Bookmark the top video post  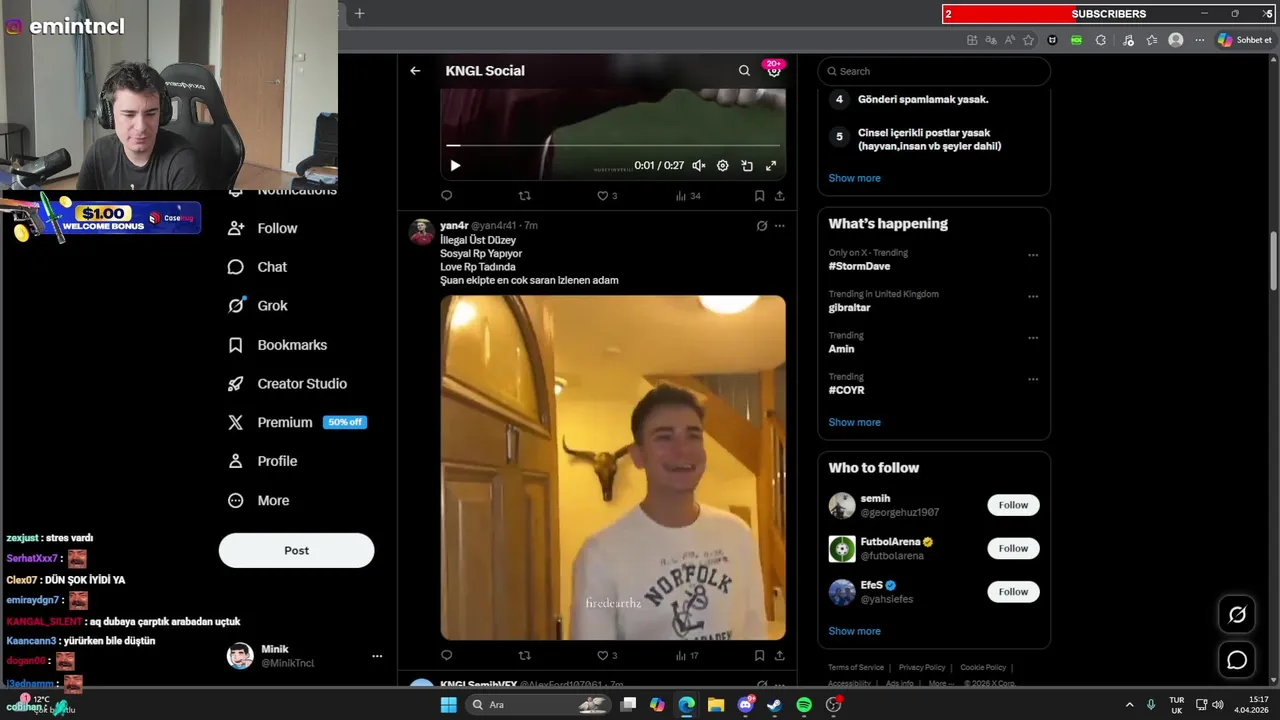[x=760, y=196]
